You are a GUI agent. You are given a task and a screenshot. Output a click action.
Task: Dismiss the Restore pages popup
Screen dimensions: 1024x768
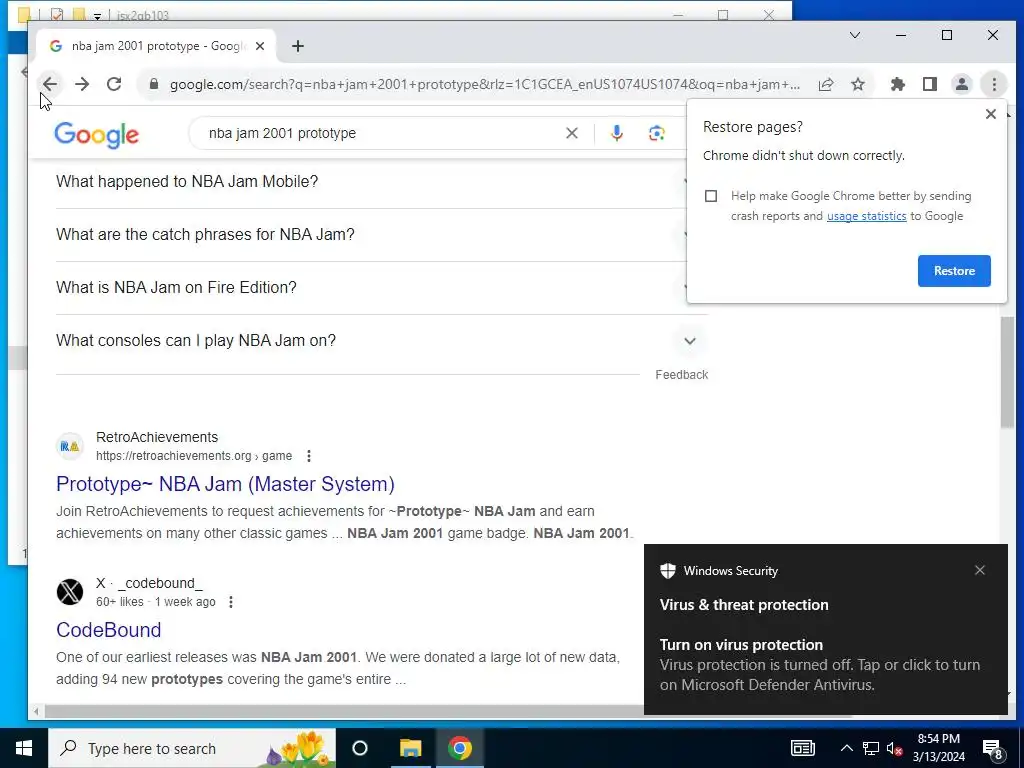tap(991, 114)
